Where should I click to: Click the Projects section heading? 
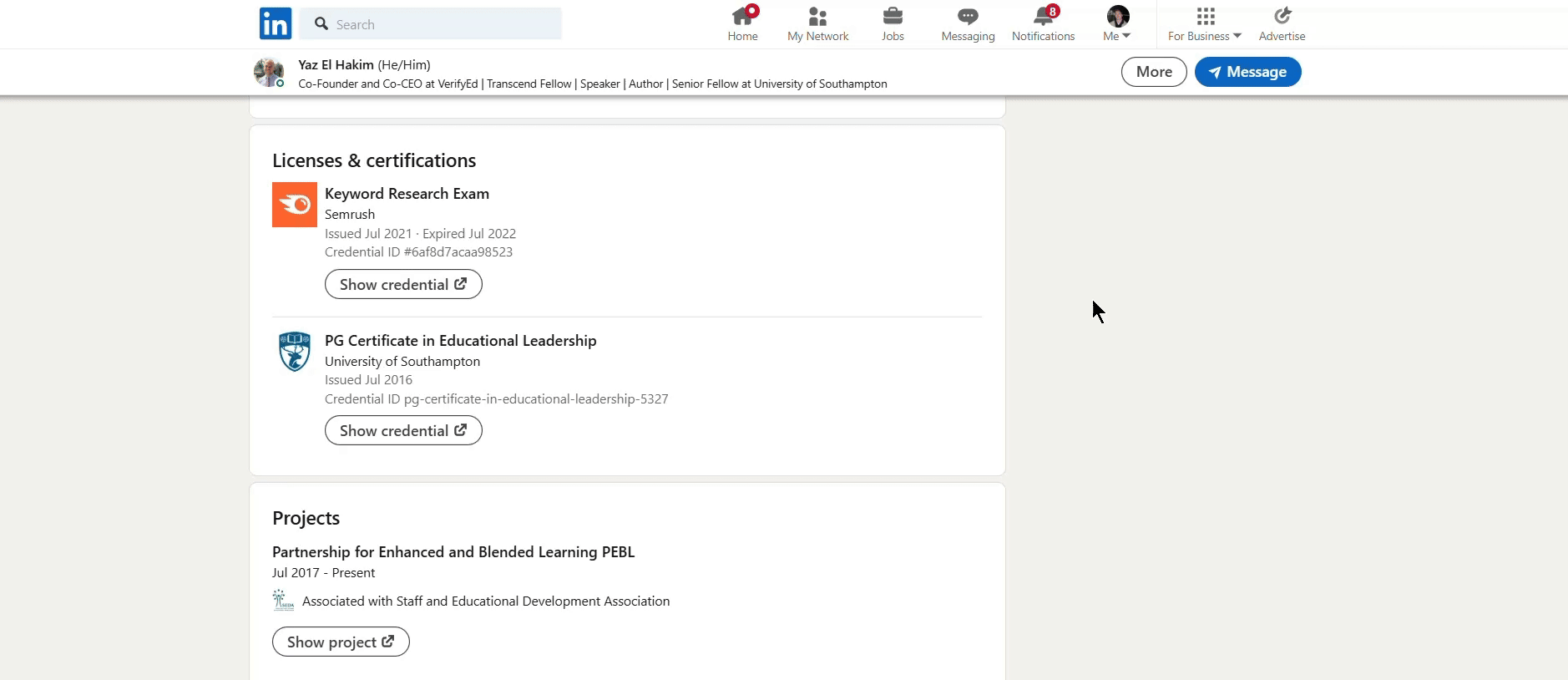(306, 518)
